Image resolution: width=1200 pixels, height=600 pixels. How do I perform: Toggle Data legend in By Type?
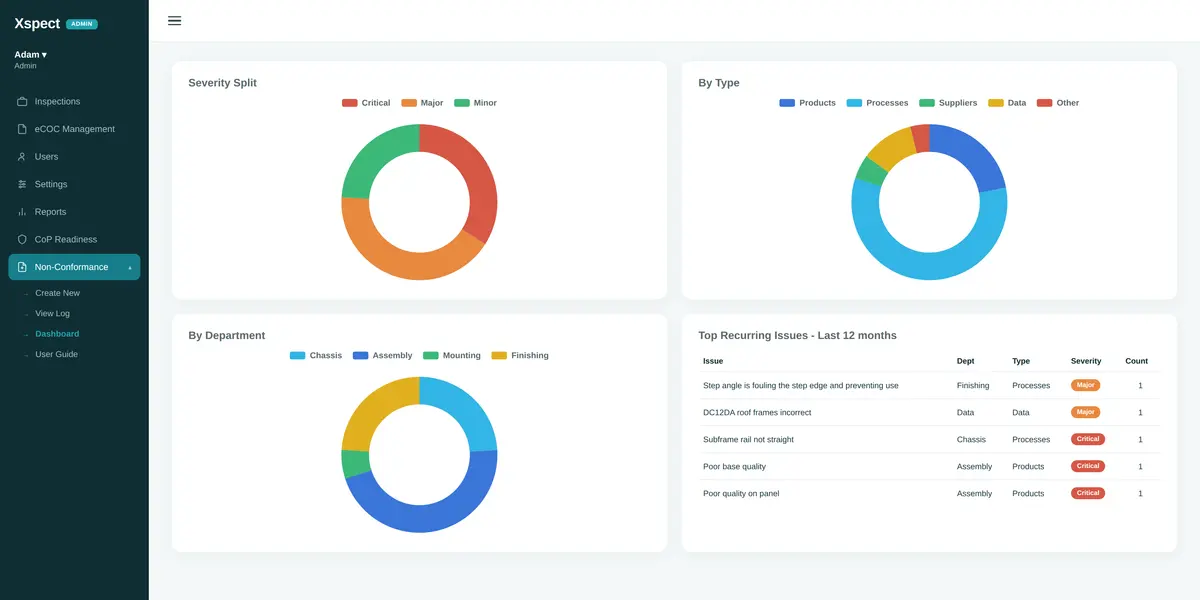click(1007, 103)
